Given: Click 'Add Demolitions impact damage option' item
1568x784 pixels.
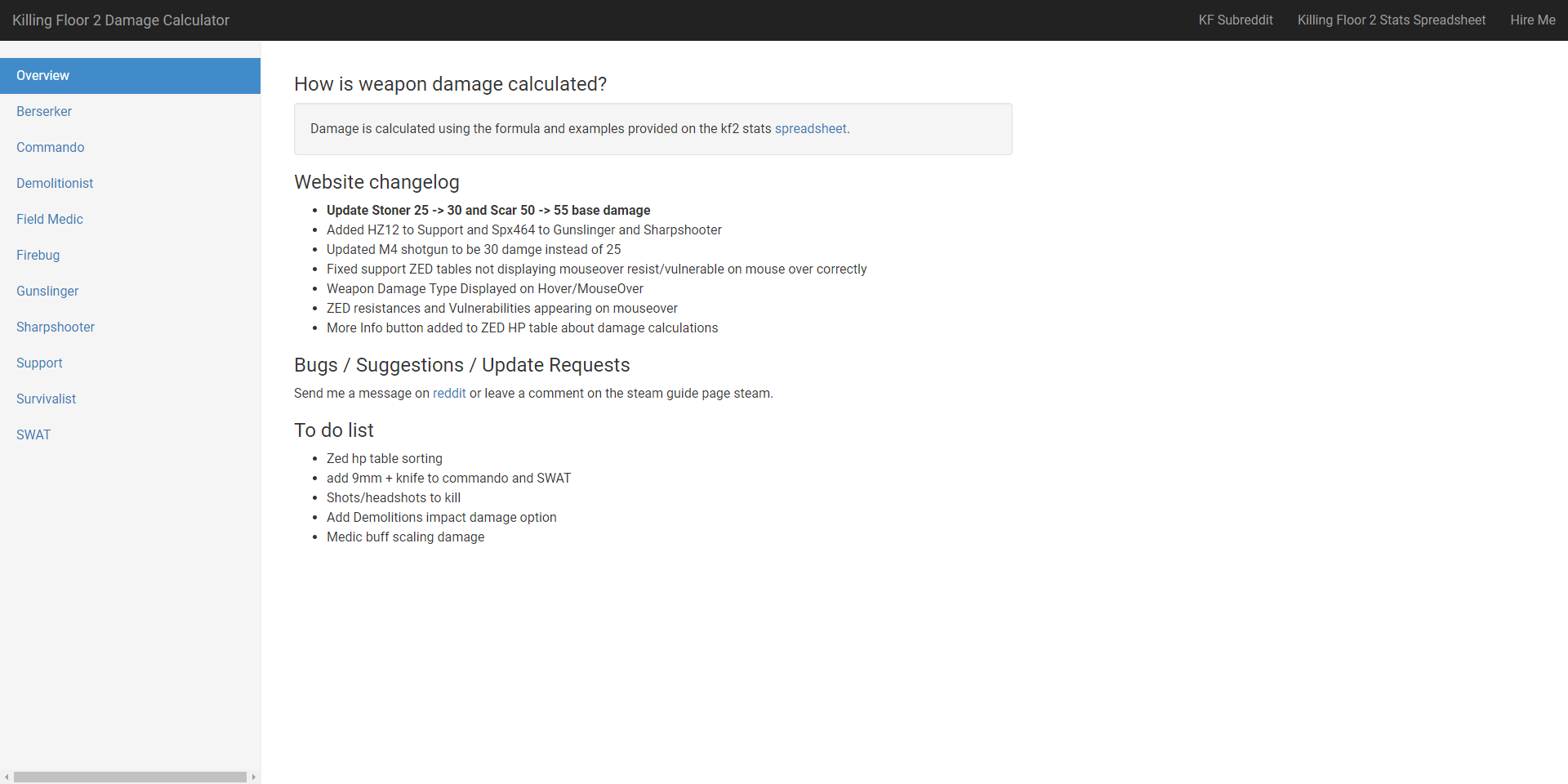Looking at the screenshot, I should 442,518.
